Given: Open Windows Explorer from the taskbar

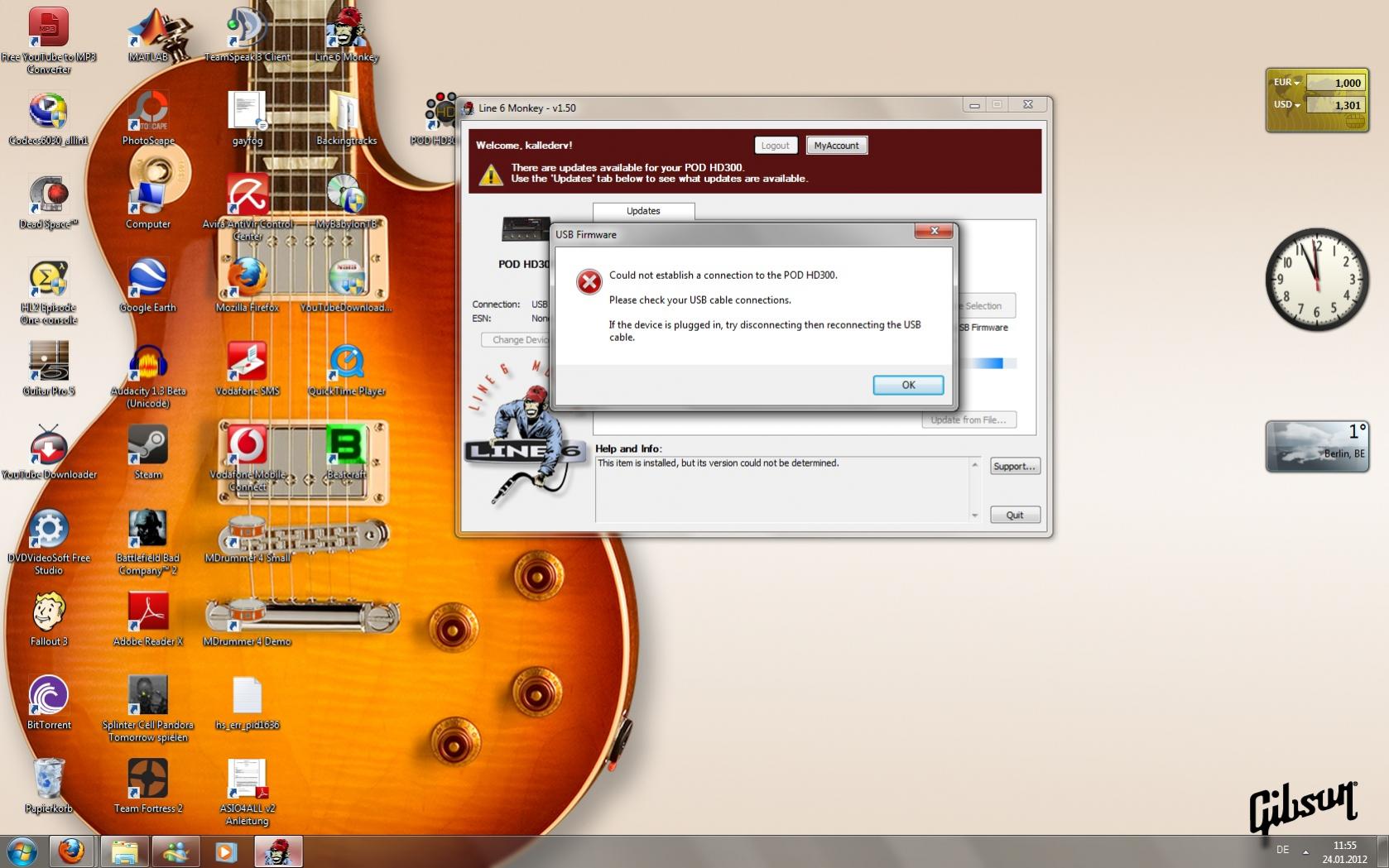Looking at the screenshot, I should (x=124, y=851).
